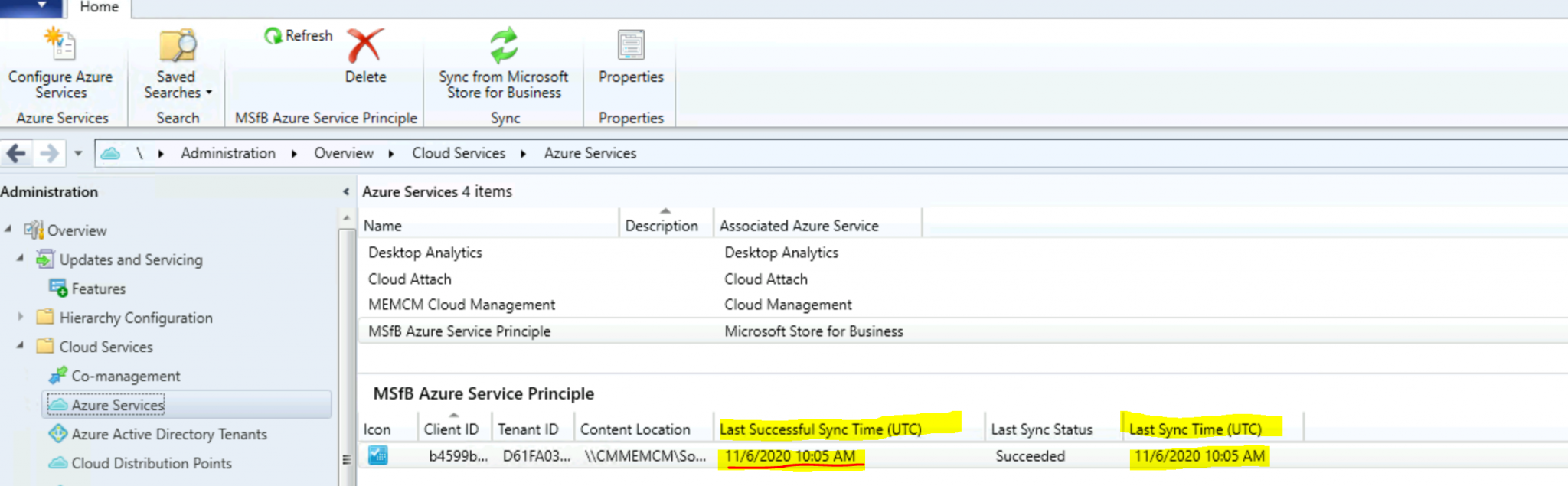
Task: Select Azure Services in the navigation tree
Action: point(187,404)
